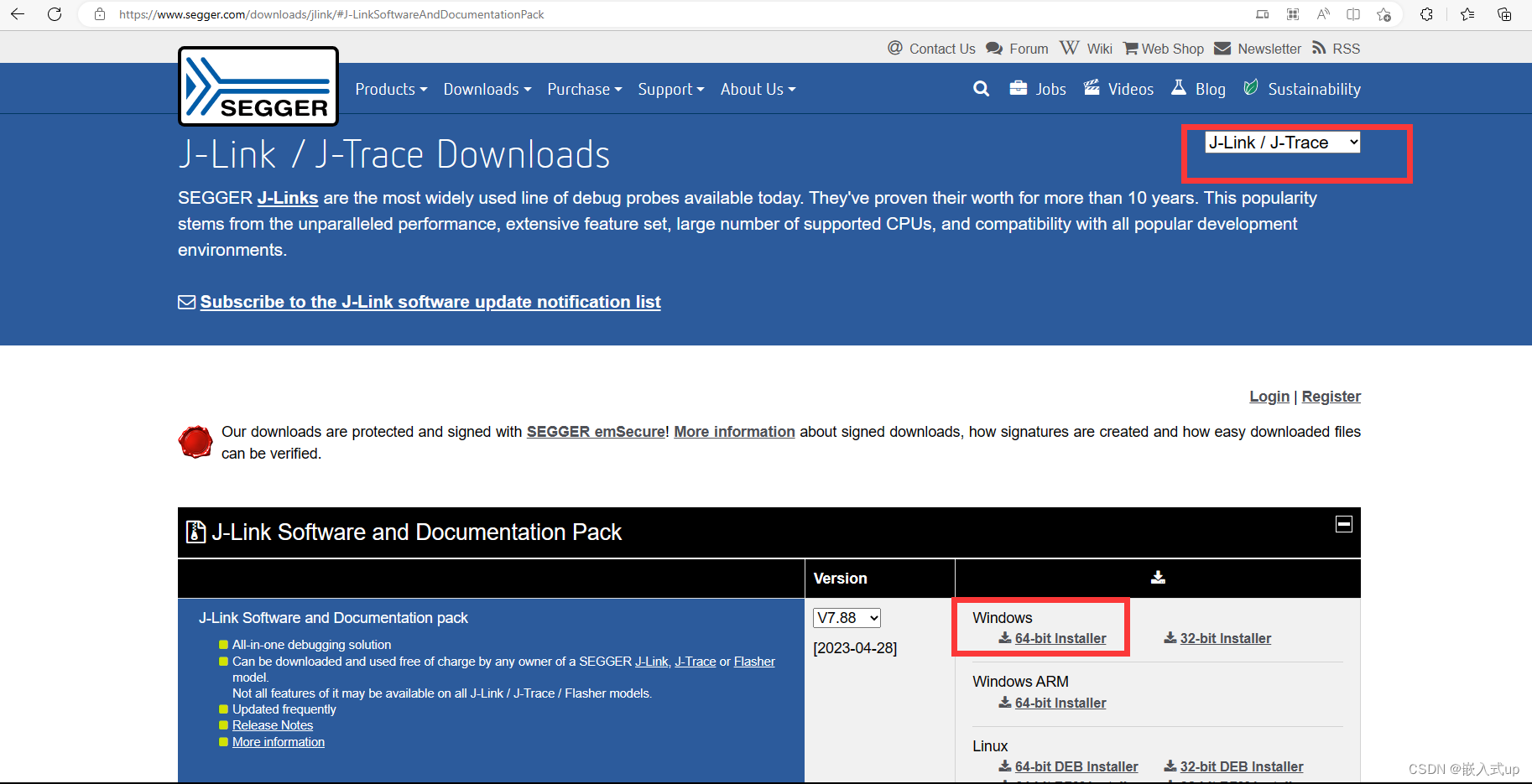
Task: Click the J-Link / J-Trace Downloads heading
Action: point(394,155)
